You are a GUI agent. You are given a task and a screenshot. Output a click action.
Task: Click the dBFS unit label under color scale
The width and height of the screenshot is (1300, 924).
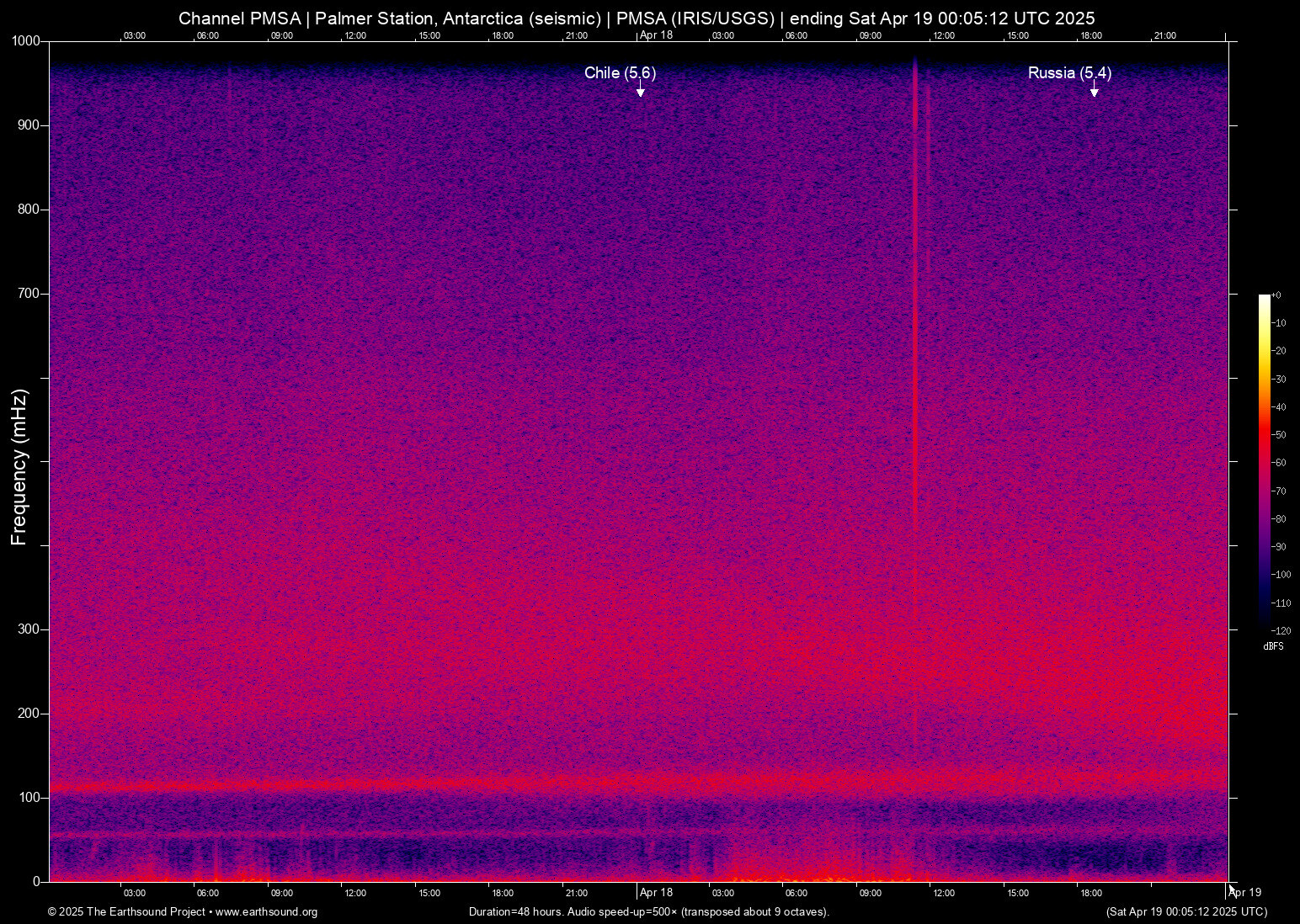click(x=1273, y=646)
